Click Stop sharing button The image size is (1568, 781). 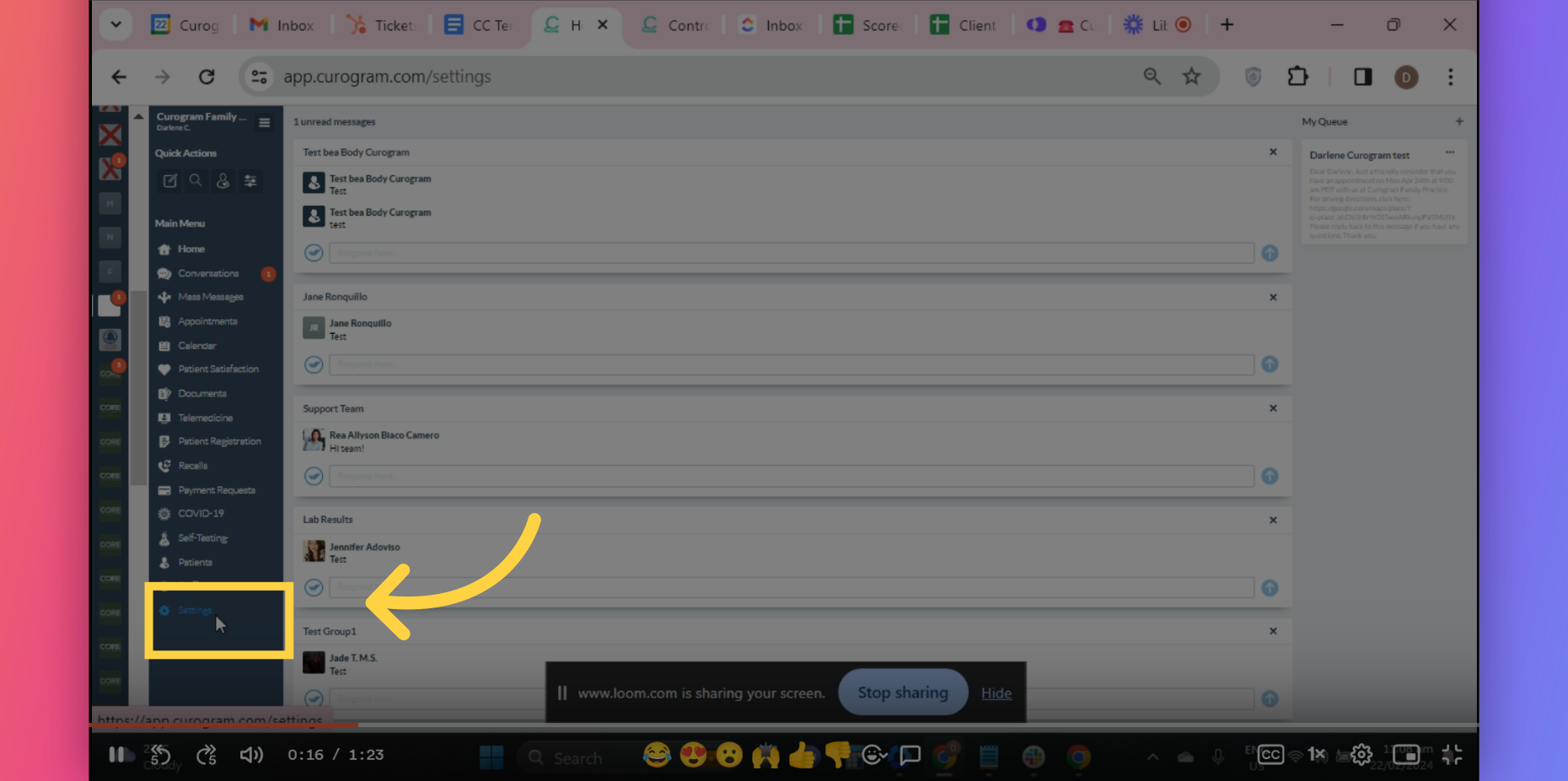pos(903,693)
